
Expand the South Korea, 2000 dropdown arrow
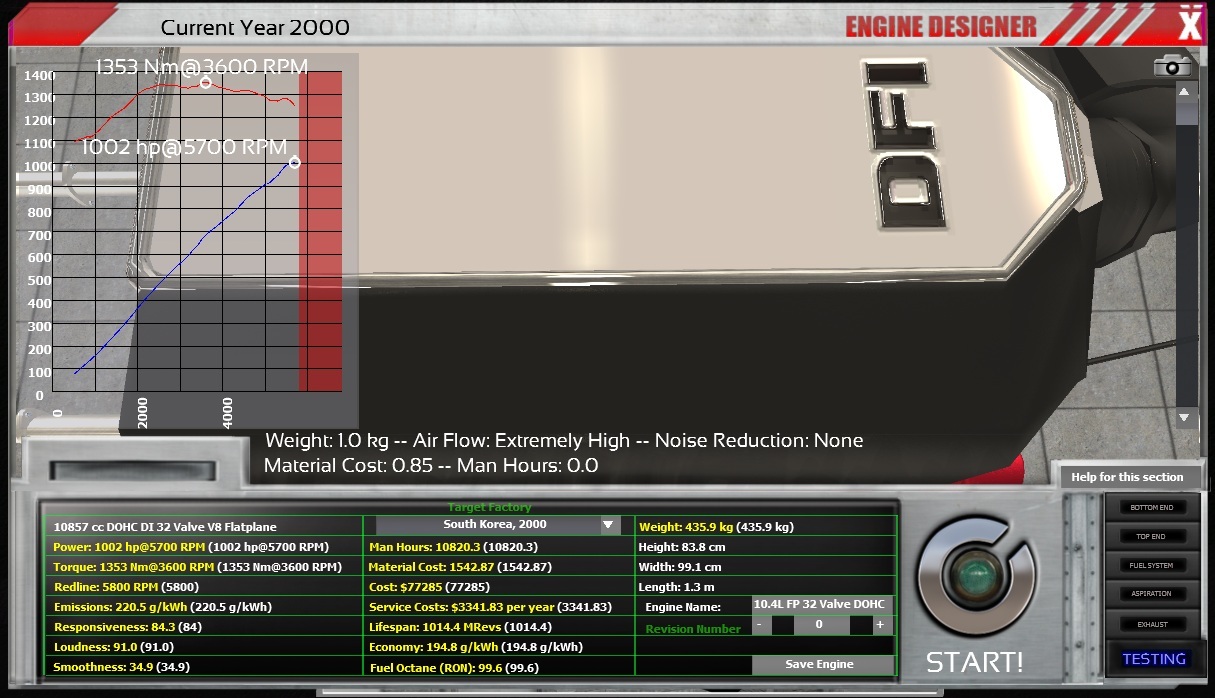(607, 525)
